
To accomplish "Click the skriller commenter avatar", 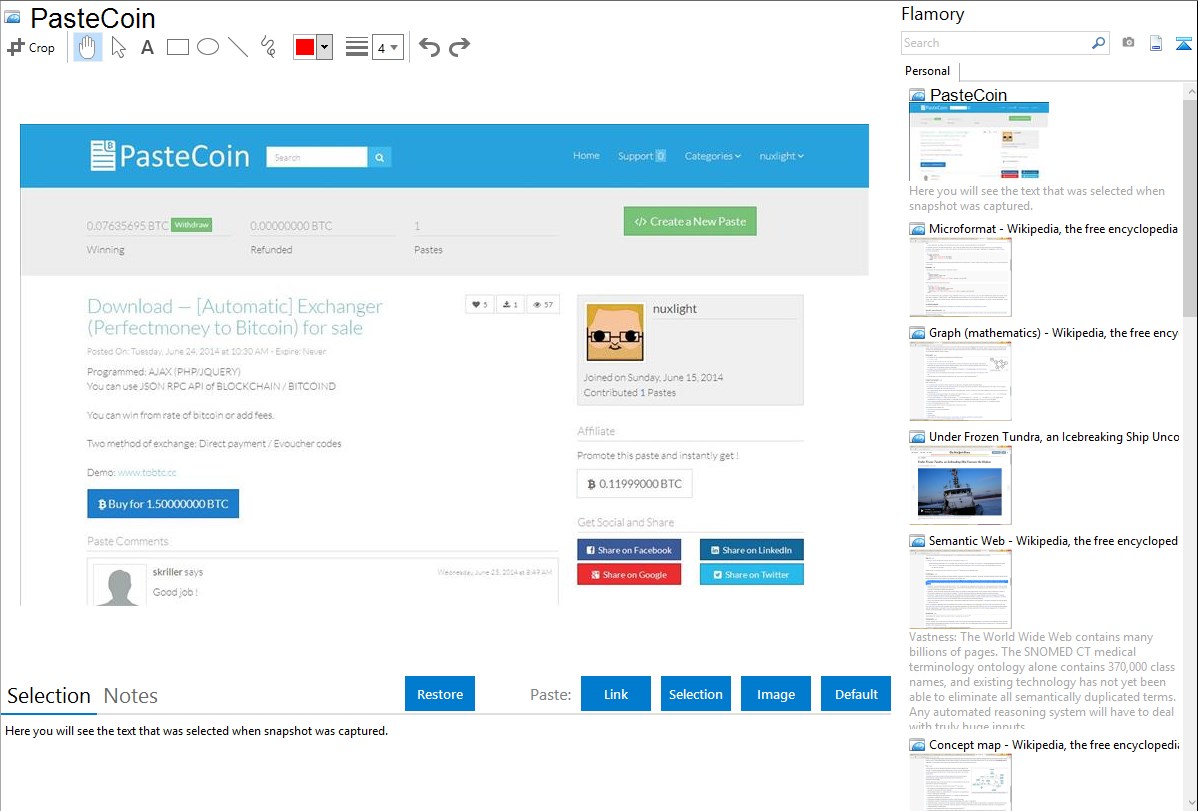I will [119, 585].
